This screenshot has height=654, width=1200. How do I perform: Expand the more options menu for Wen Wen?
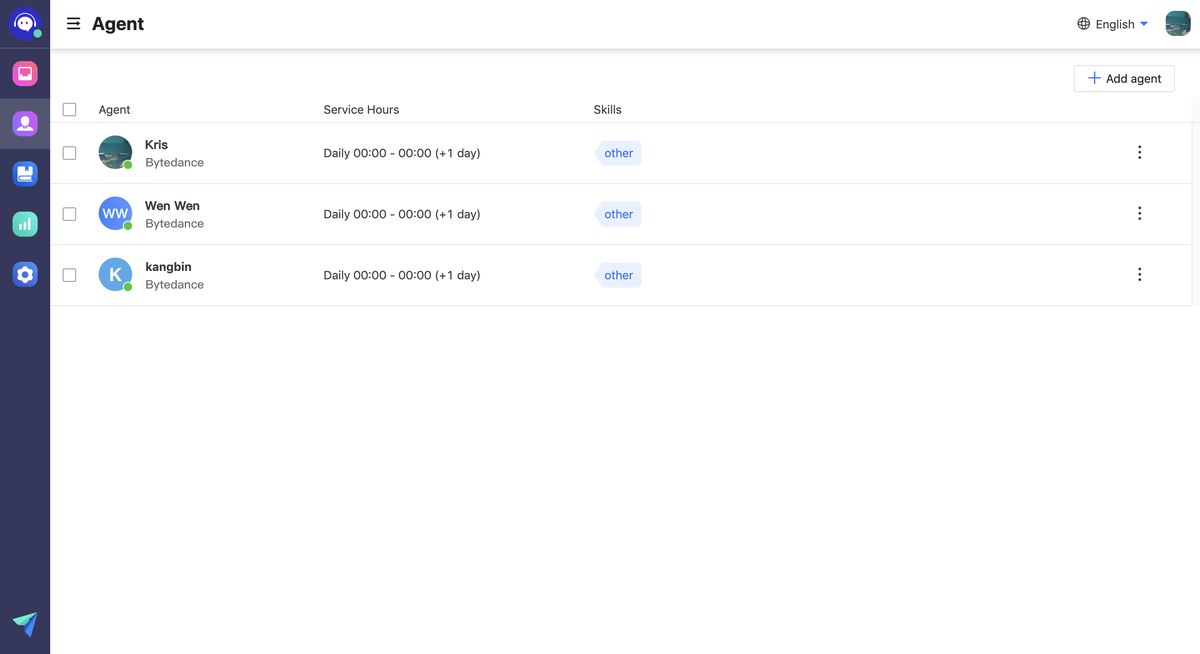[1139, 214]
